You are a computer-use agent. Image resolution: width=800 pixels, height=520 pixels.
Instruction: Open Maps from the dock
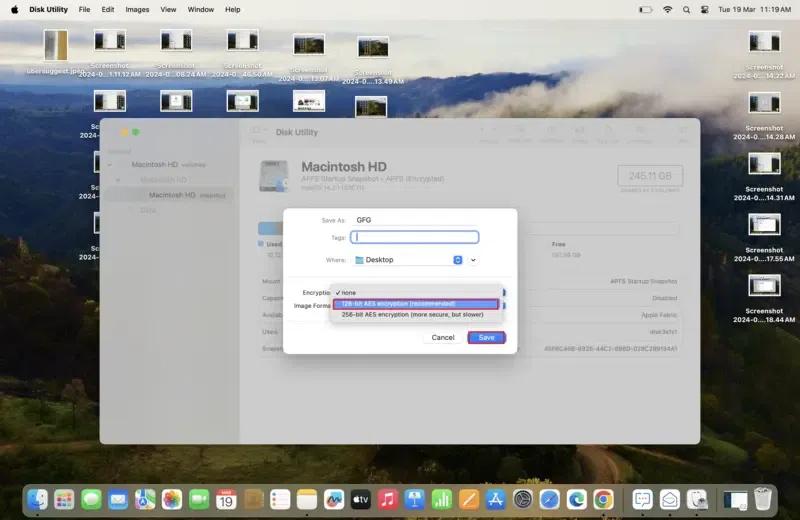coord(145,500)
